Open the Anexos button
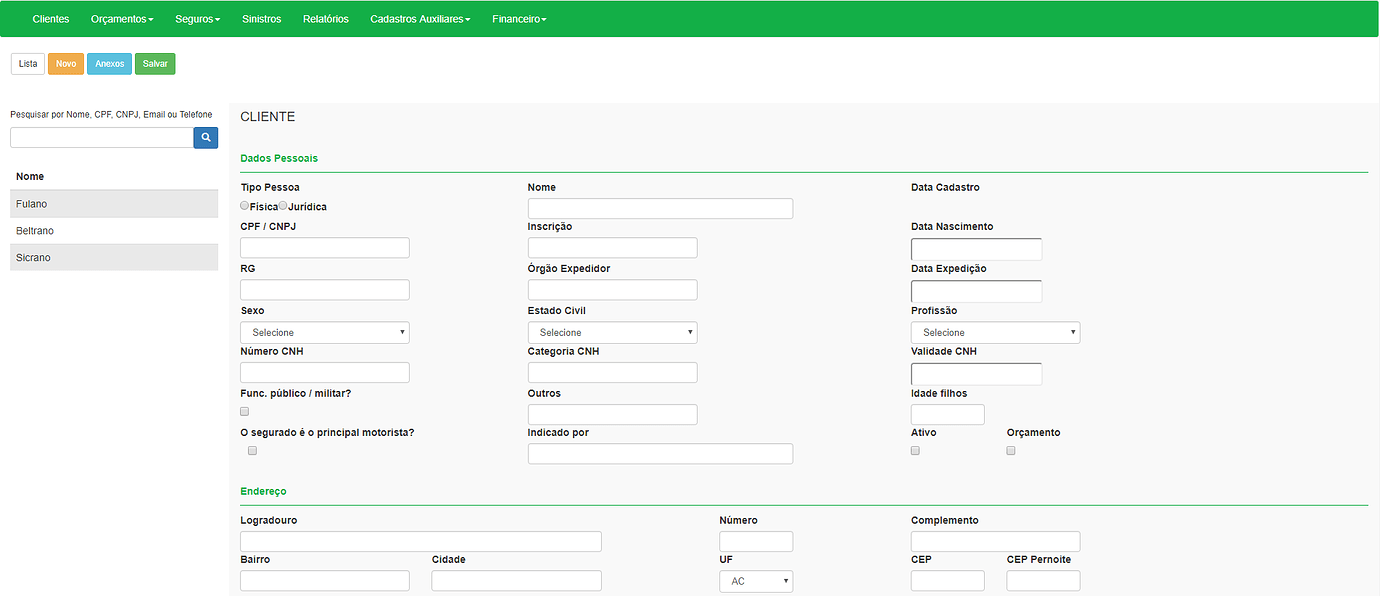Viewport: 1380px width, 596px height. coord(110,64)
